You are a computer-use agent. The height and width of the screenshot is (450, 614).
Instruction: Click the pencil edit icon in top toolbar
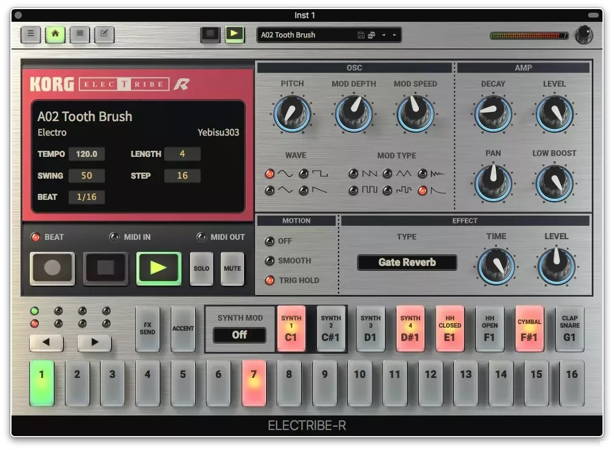(103, 34)
